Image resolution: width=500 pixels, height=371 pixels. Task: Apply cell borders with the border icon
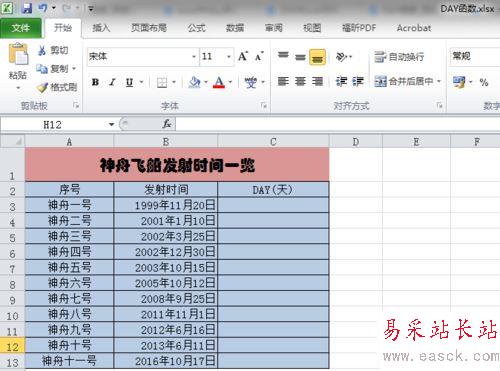[162, 82]
